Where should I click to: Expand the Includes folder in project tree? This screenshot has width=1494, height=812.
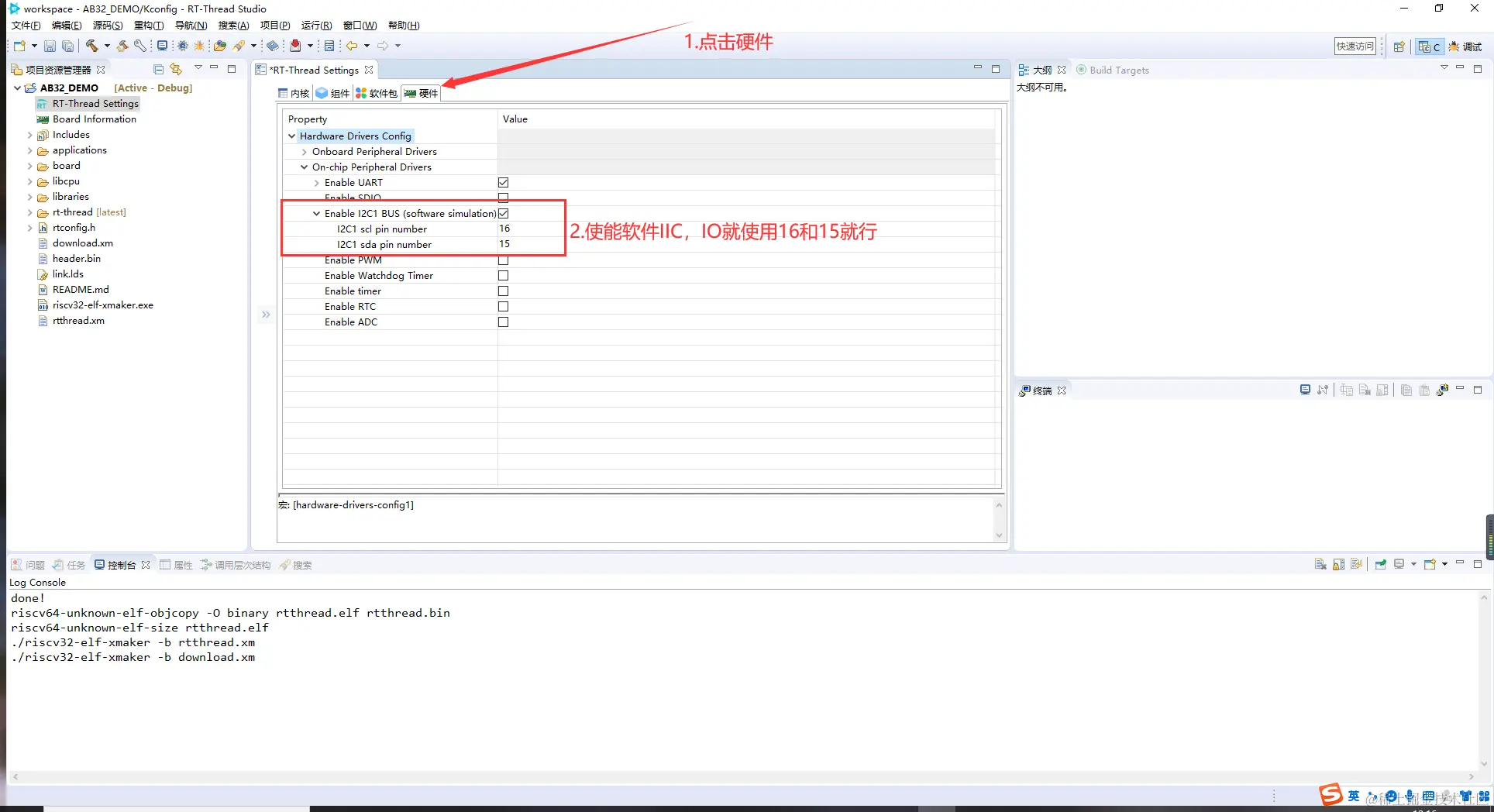pos(30,135)
